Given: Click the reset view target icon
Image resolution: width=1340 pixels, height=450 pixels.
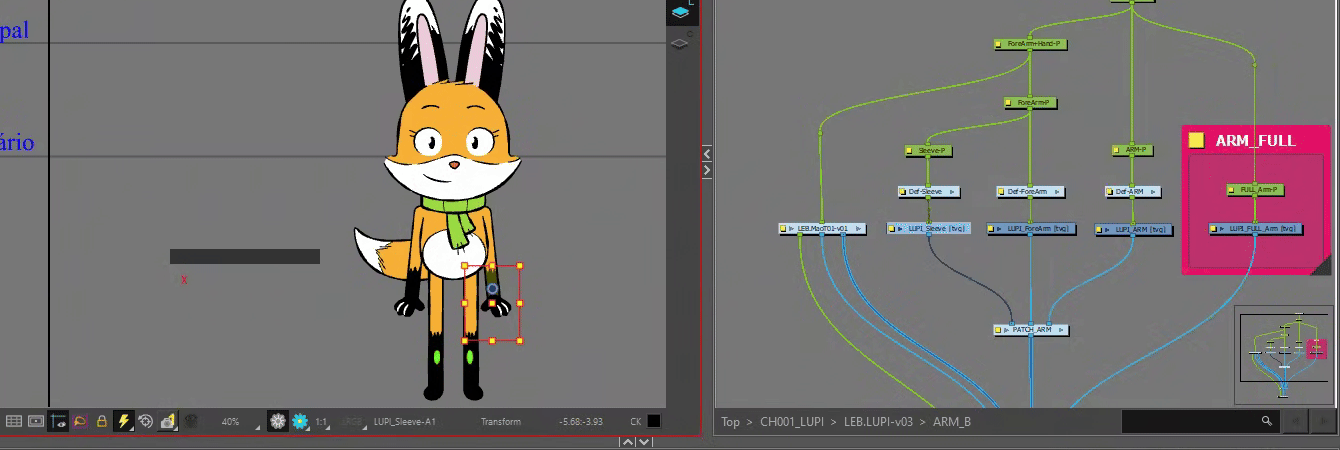Looking at the screenshot, I should (146, 422).
